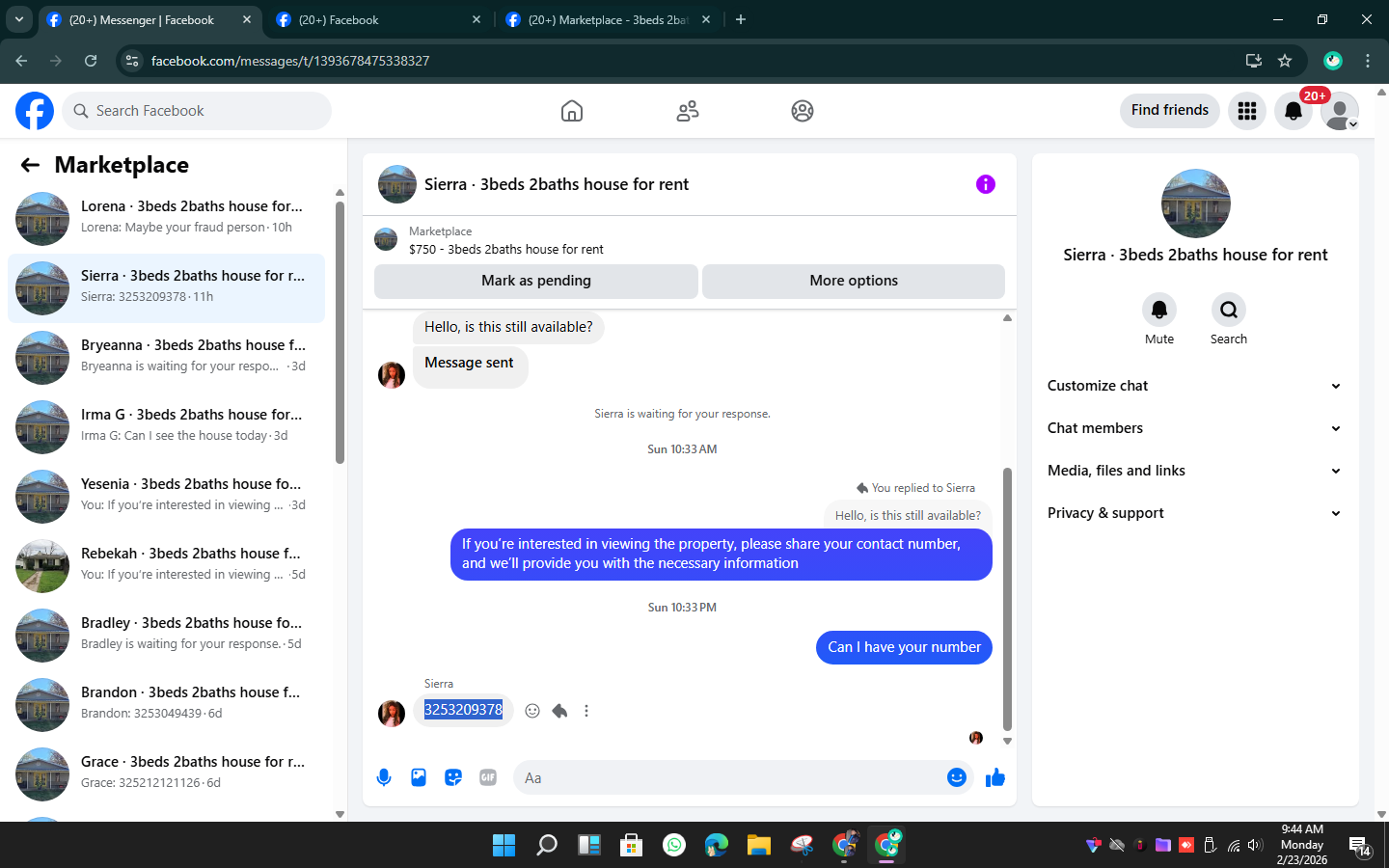Open the Chrome menu three-dot button
The width and height of the screenshot is (1389, 868).
pos(1368,61)
